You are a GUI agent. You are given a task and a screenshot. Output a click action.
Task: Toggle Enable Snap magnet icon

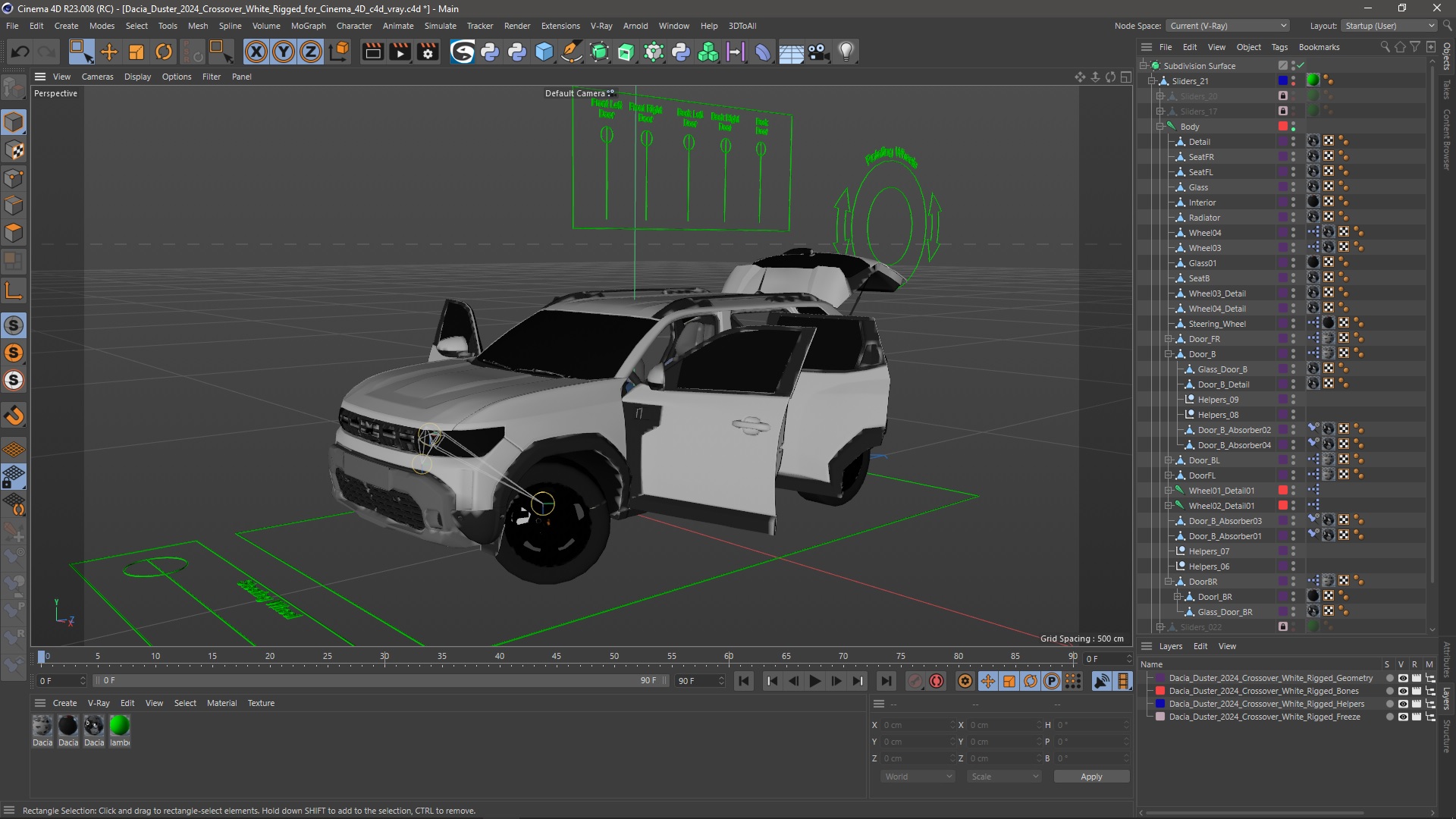coord(14,416)
